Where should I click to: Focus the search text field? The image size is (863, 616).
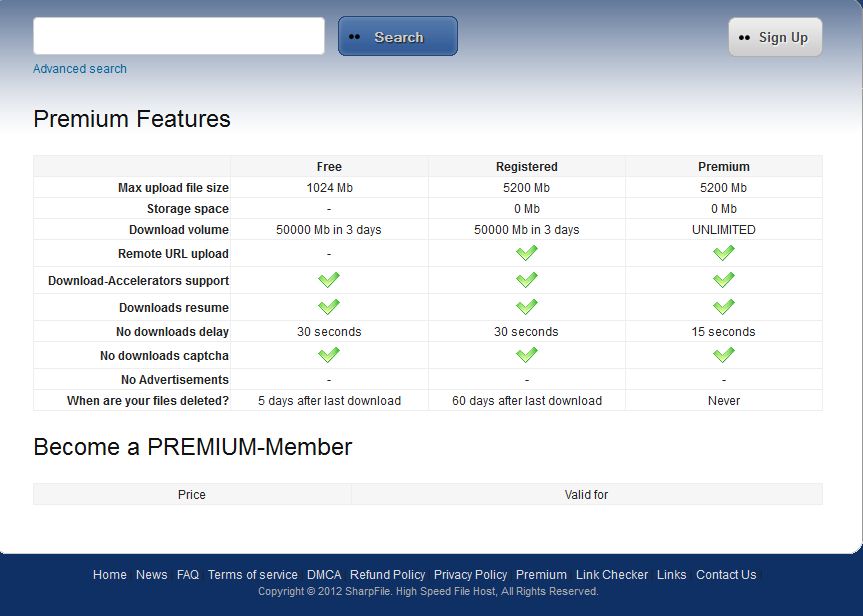179,36
